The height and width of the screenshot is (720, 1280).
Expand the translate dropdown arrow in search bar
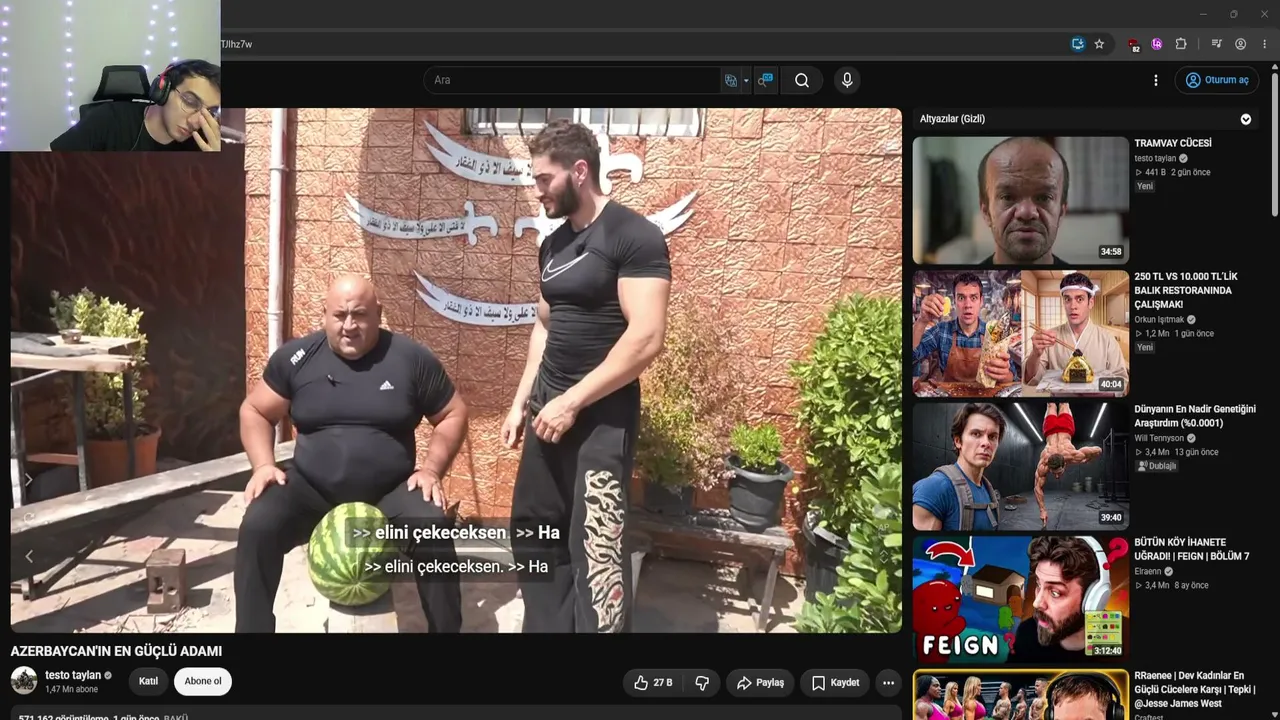pyautogui.click(x=746, y=80)
